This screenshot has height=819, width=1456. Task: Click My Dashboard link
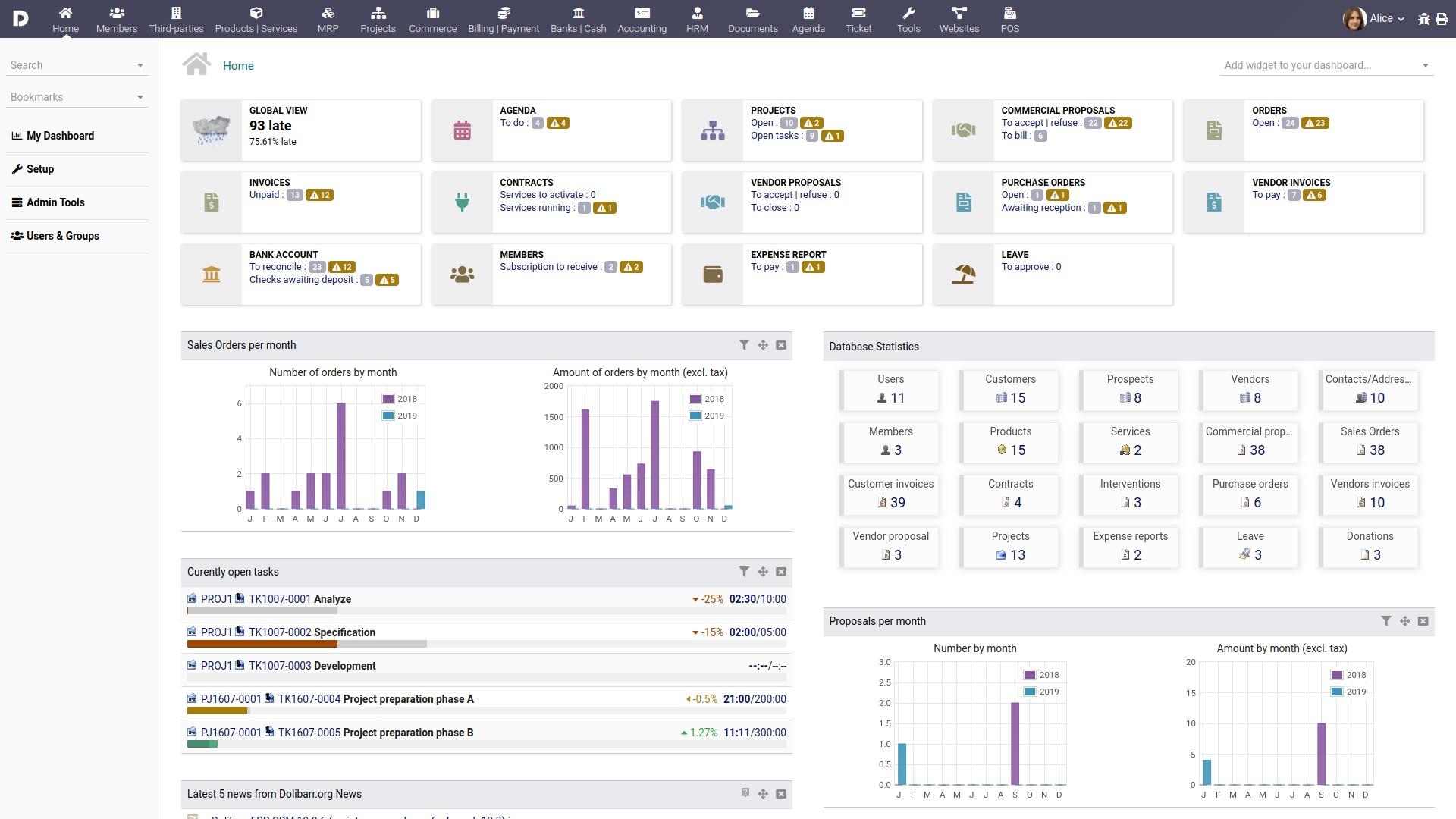(60, 135)
